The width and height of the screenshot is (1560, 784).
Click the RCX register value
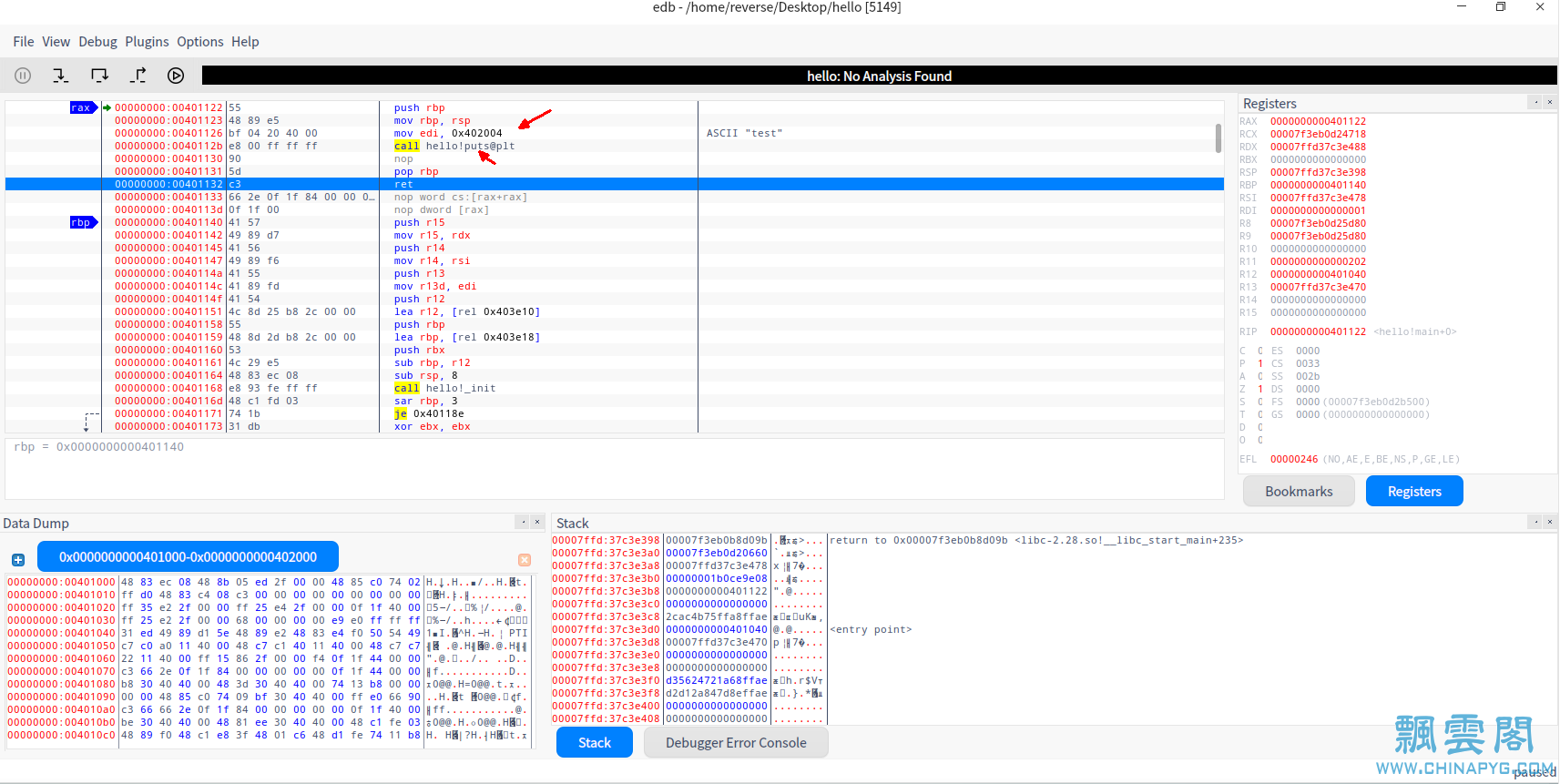(x=1318, y=134)
